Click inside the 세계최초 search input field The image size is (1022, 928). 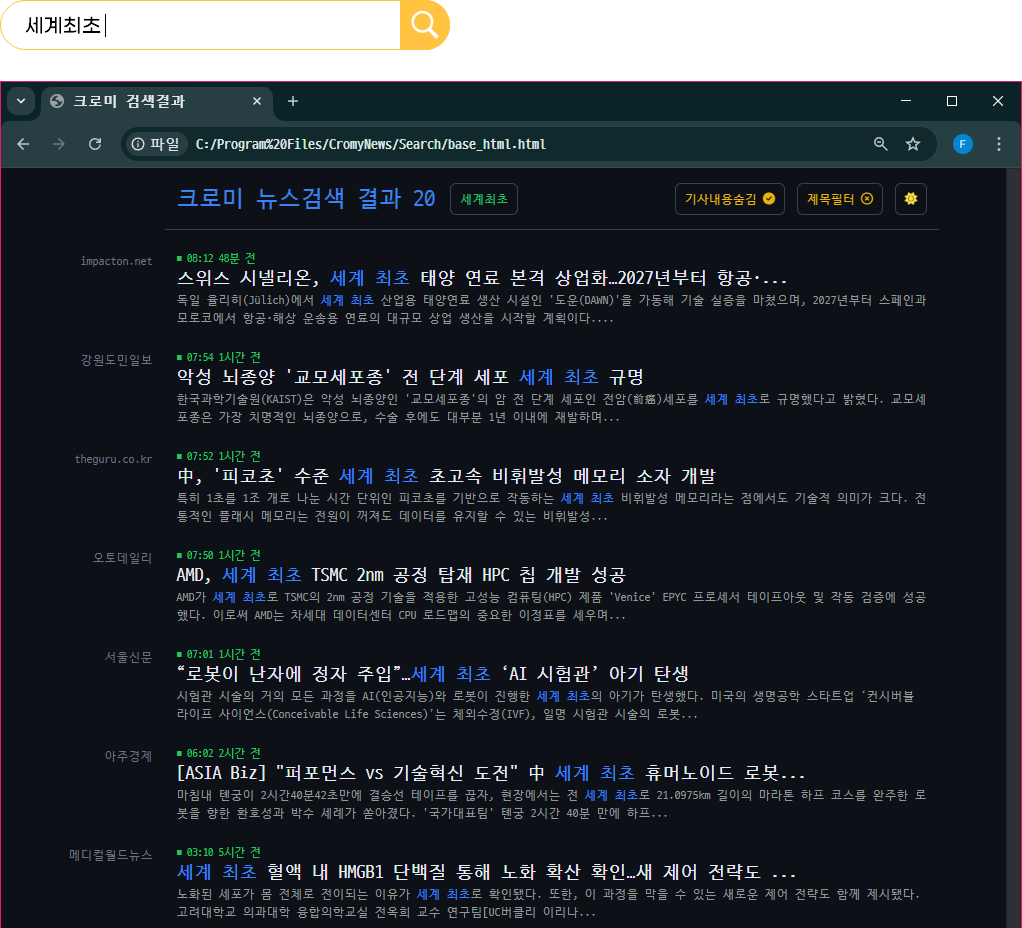point(200,24)
